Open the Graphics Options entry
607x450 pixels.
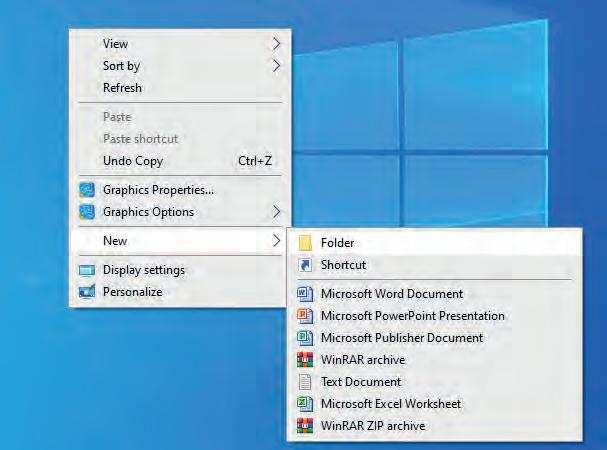coord(180,212)
